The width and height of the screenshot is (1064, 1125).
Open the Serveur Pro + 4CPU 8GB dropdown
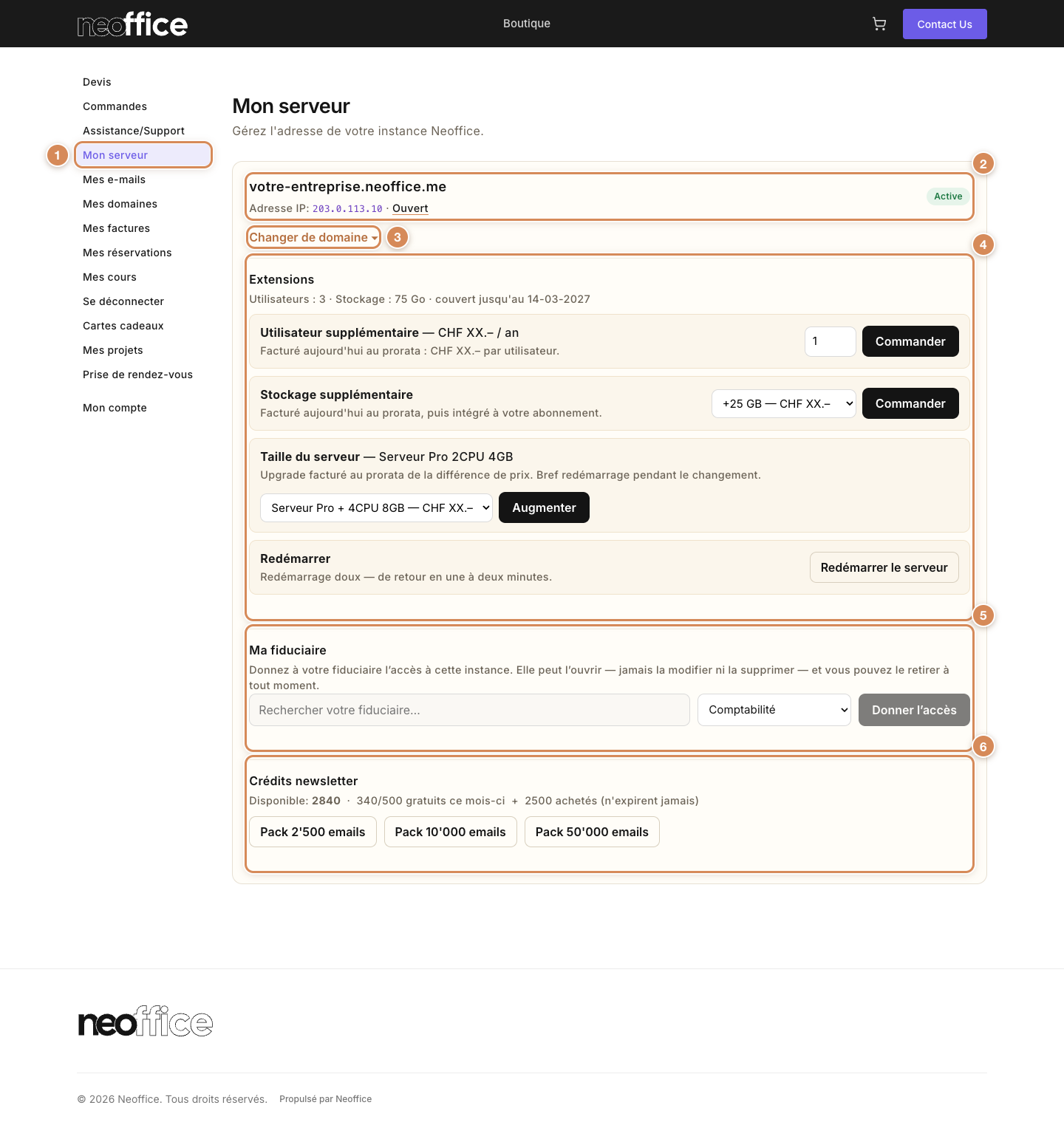pyautogui.click(x=376, y=507)
